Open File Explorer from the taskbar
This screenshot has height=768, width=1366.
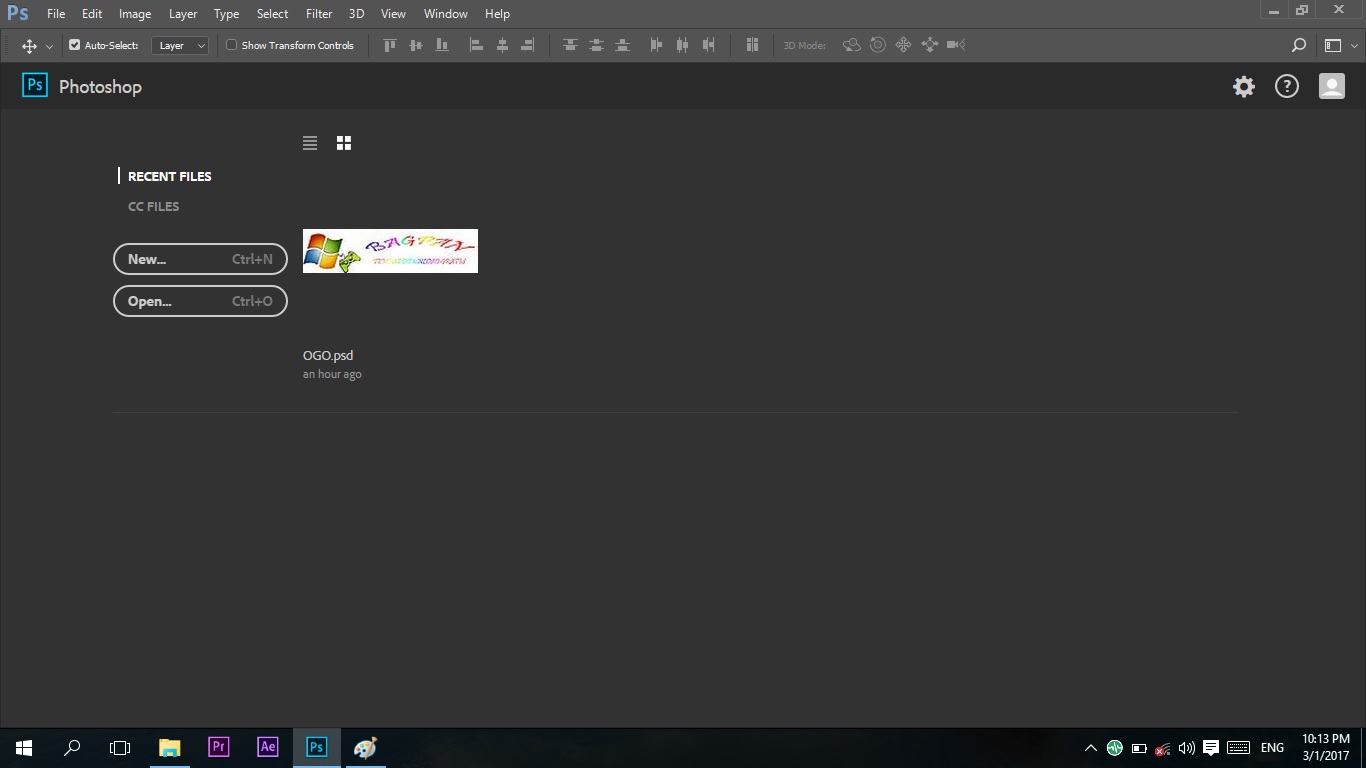tap(170, 748)
